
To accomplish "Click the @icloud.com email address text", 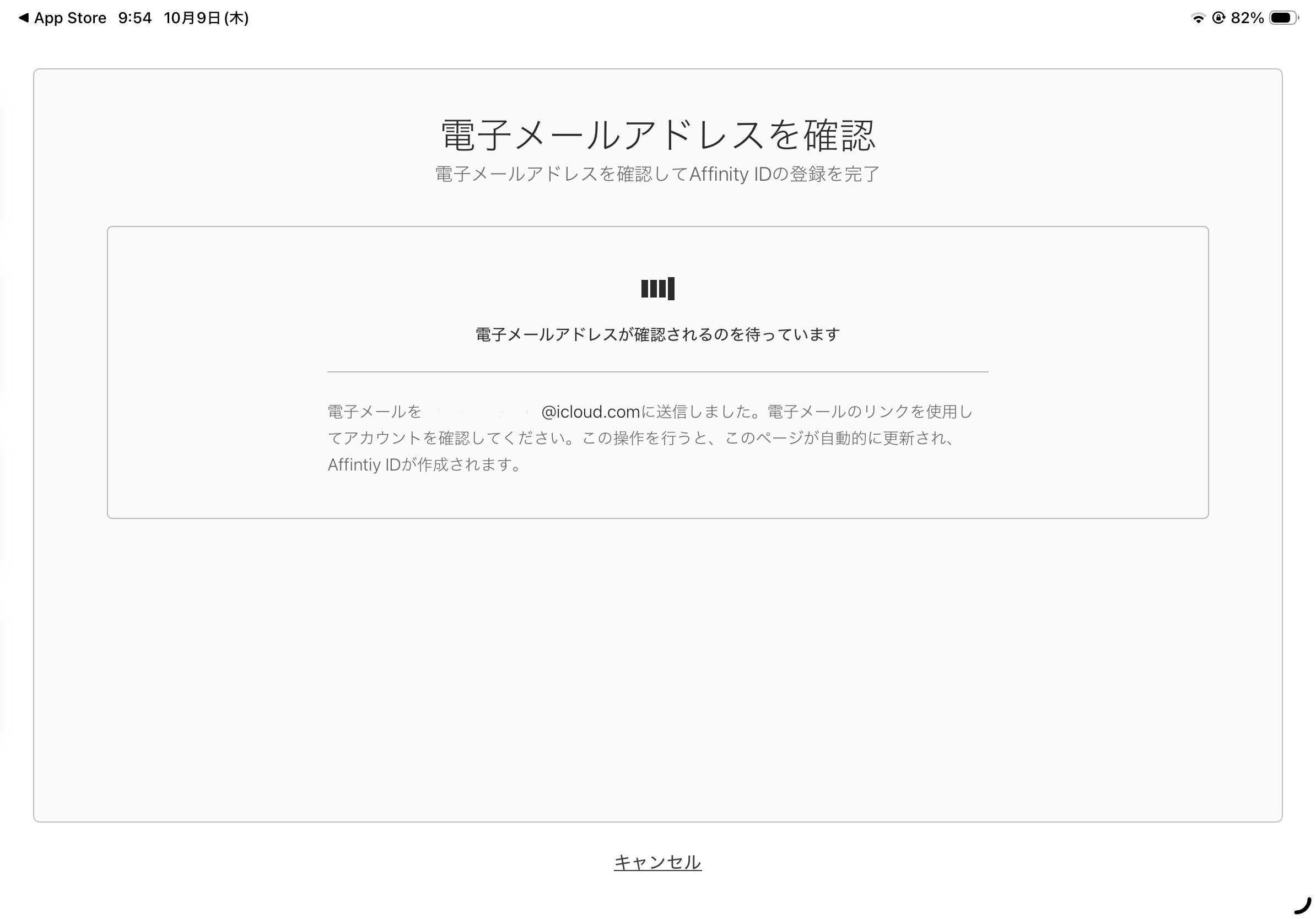I will point(590,412).
